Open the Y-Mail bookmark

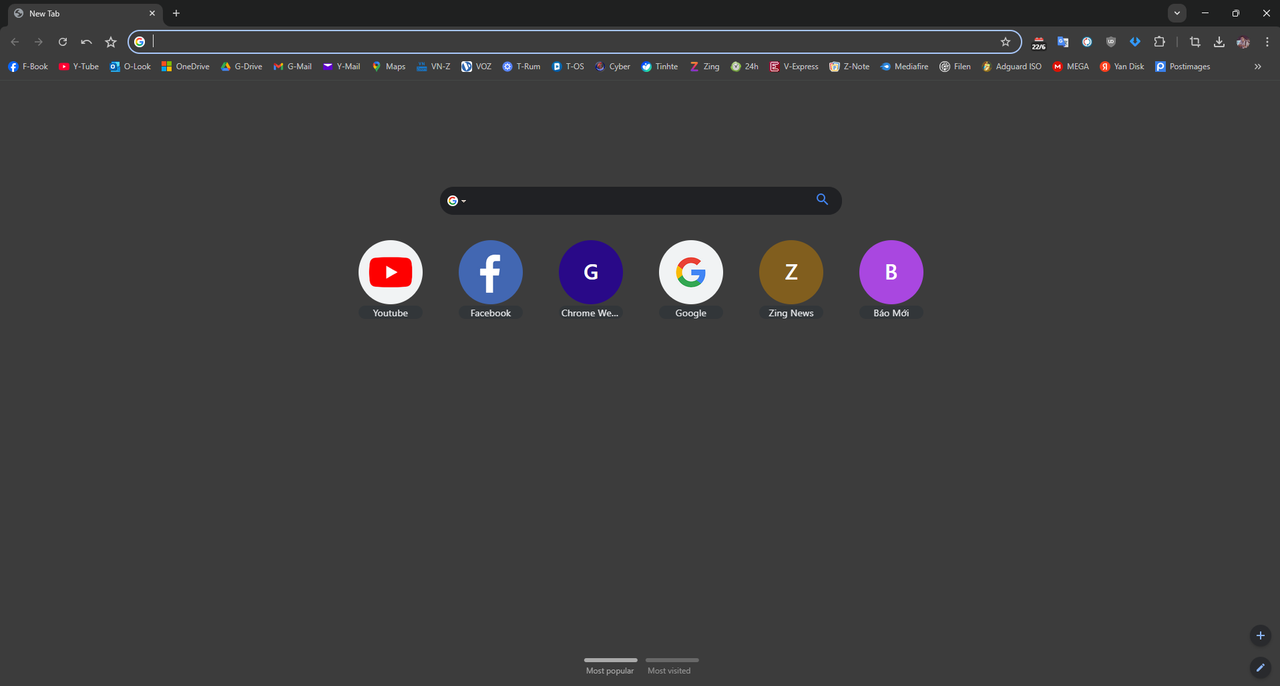click(341, 66)
